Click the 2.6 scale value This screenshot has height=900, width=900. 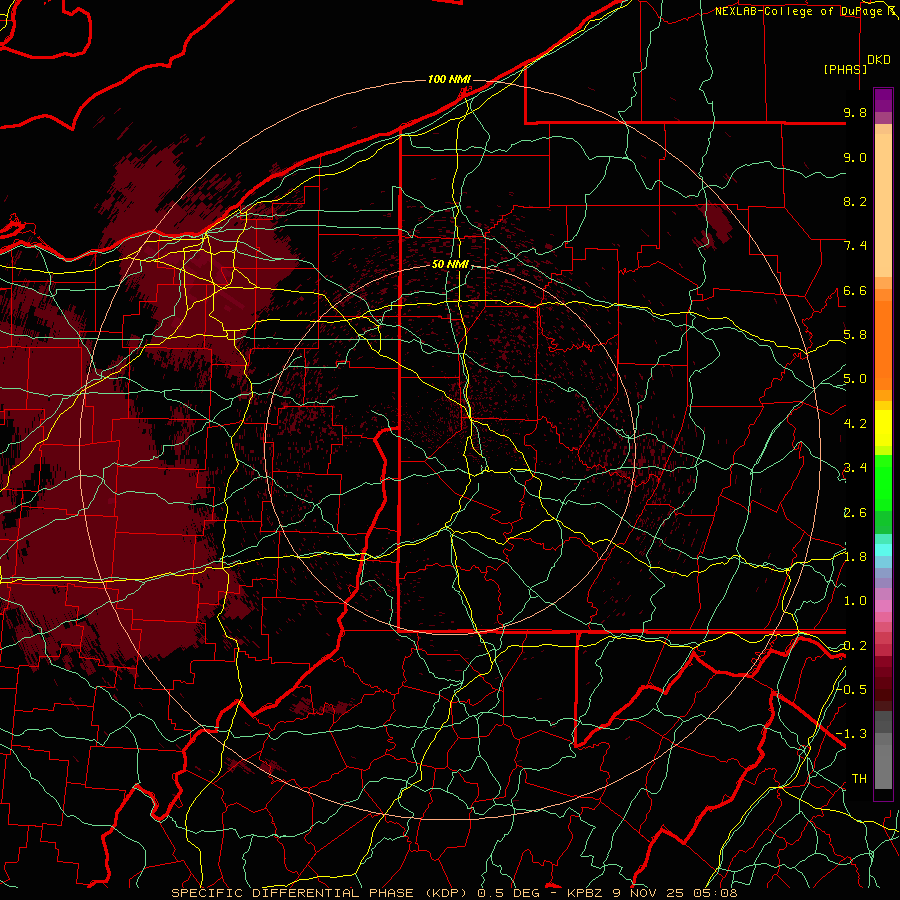point(855,513)
